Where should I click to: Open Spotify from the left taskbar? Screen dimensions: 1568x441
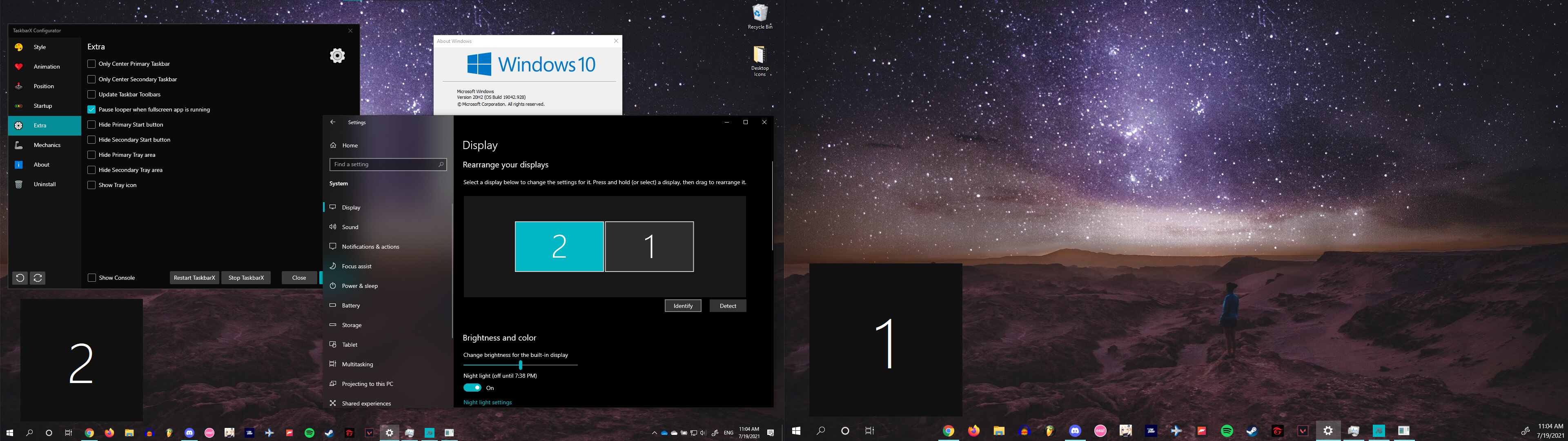tap(309, 433)
